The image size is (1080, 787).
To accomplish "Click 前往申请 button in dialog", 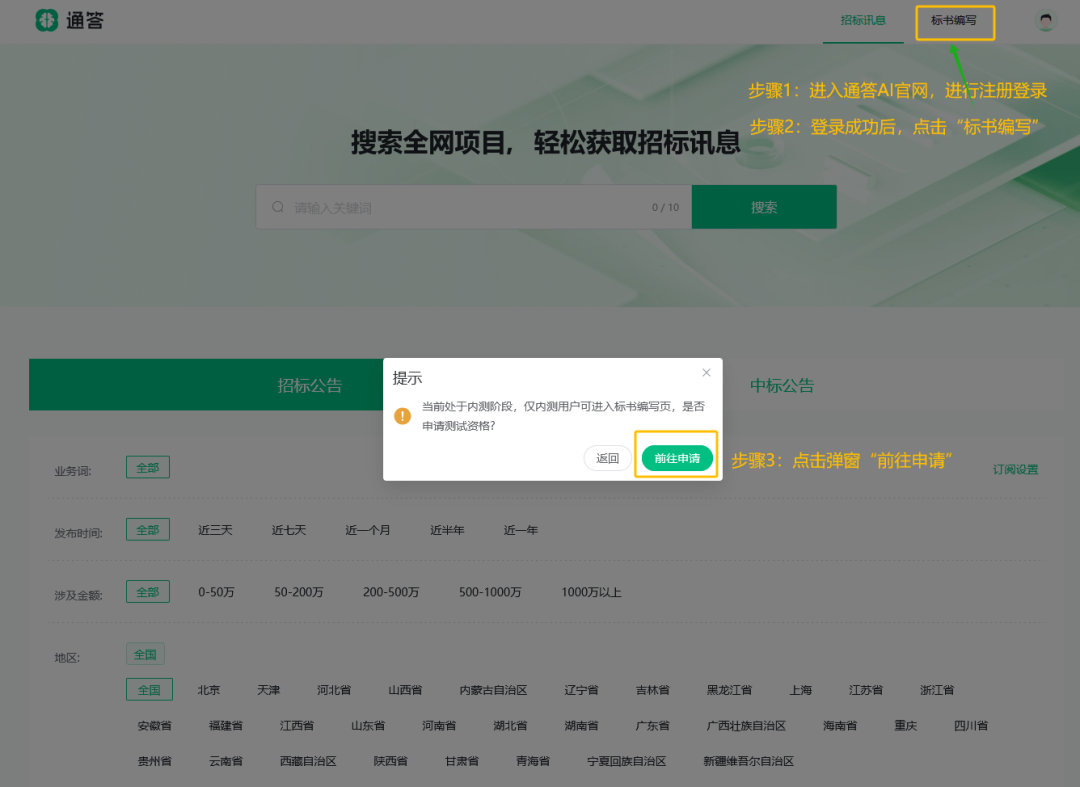I will pyautogui.click(x=677, y=459).
